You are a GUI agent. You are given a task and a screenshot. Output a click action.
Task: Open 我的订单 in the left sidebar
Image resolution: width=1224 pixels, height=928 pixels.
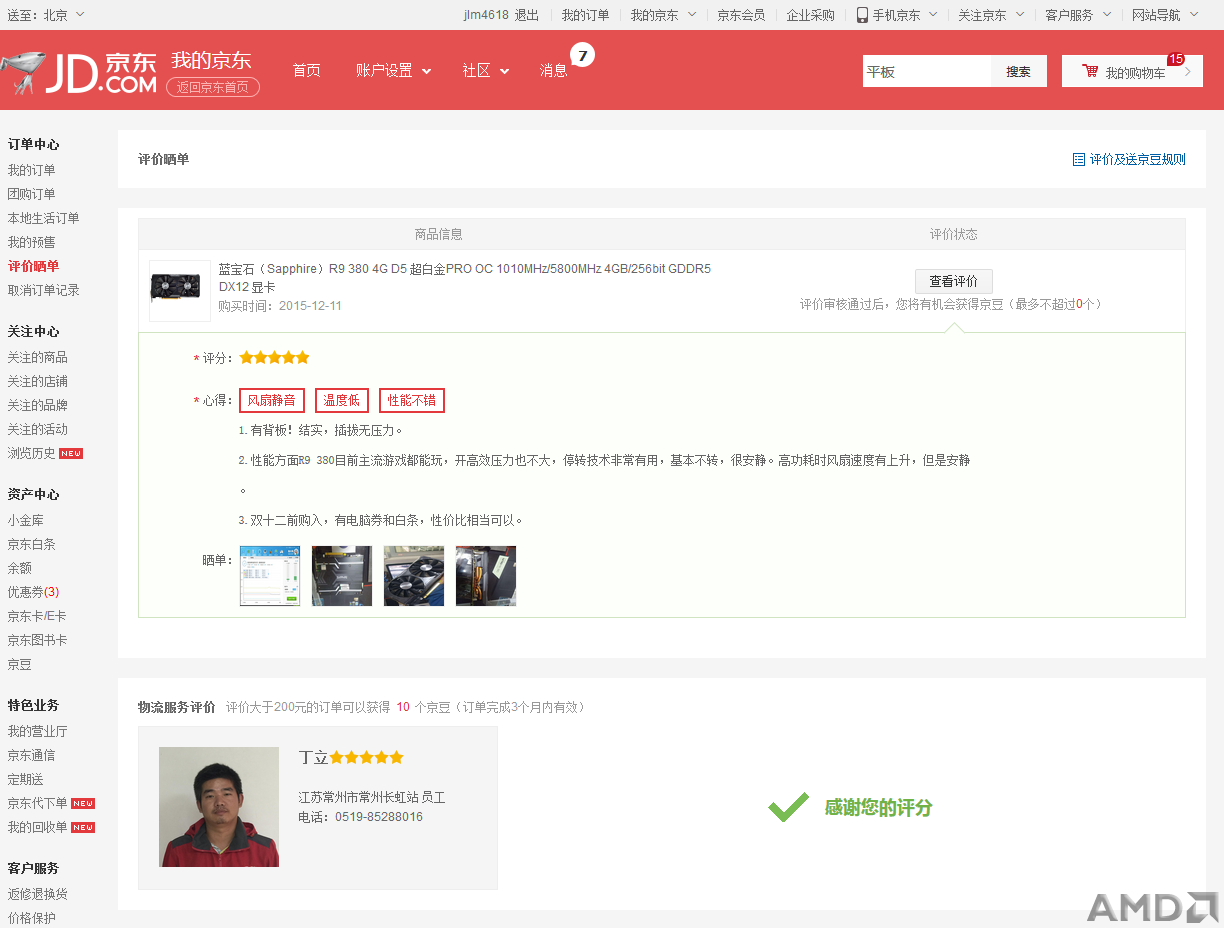[32, 170]
